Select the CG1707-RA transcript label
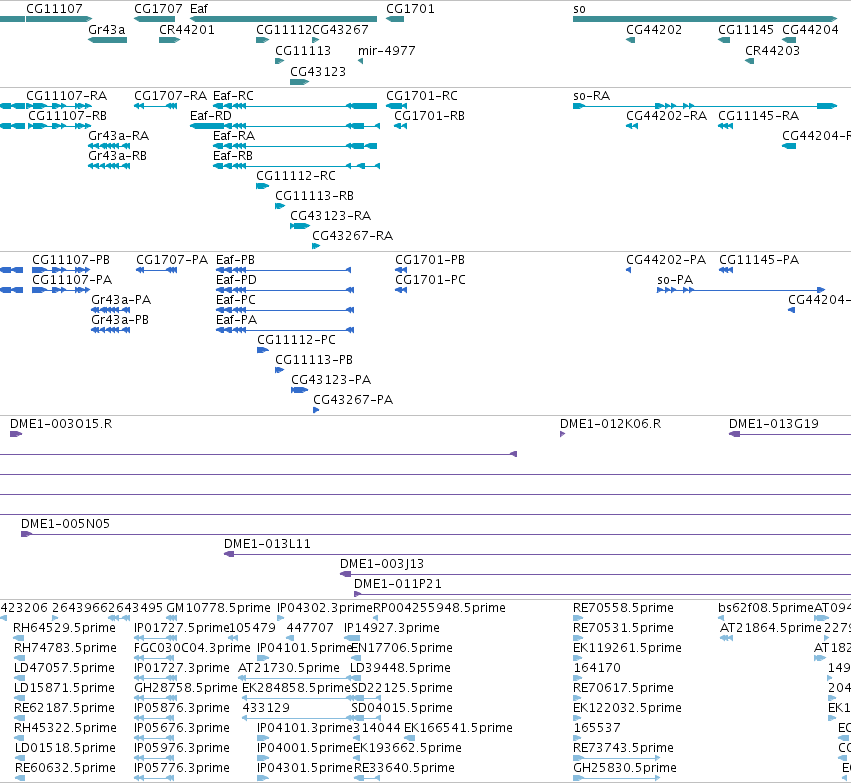The image size is (851, 783). 170,96
